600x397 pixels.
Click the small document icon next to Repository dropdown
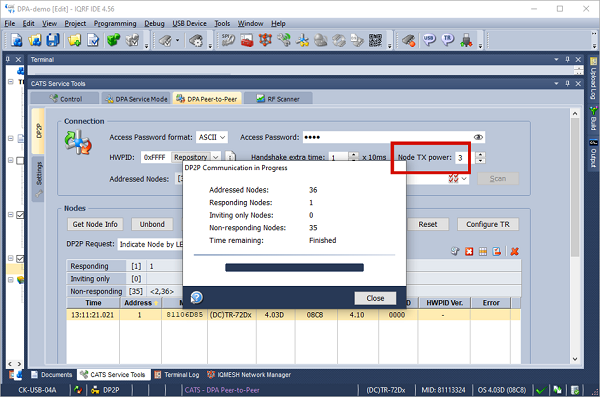click(x=230, y=156)
